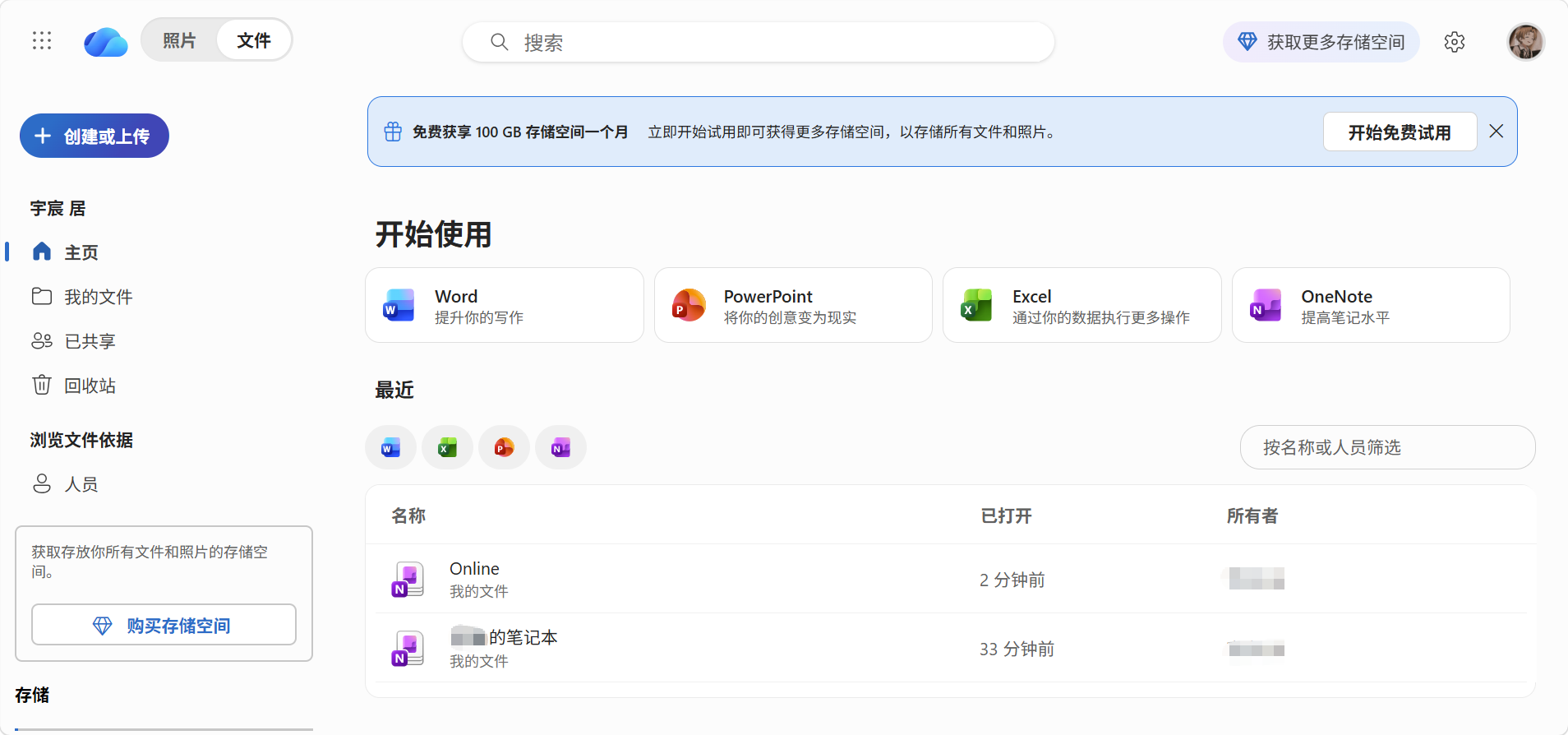Click the 2 分钟前 cell
This screenshot has height=735, width=1568.
1012,580
